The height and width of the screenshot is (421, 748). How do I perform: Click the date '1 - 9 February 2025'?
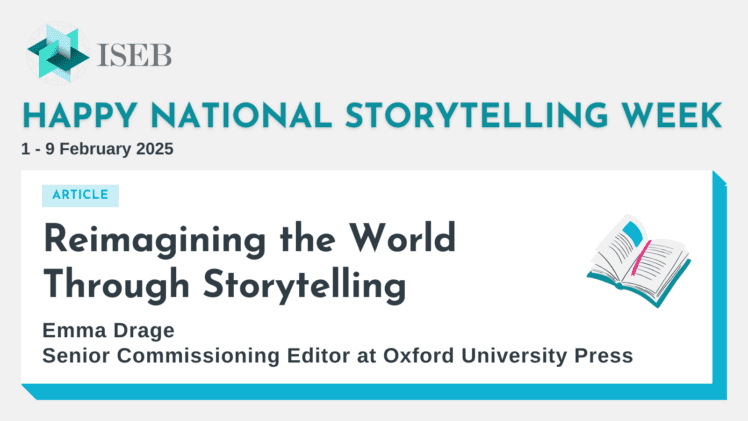coord(97,149)
